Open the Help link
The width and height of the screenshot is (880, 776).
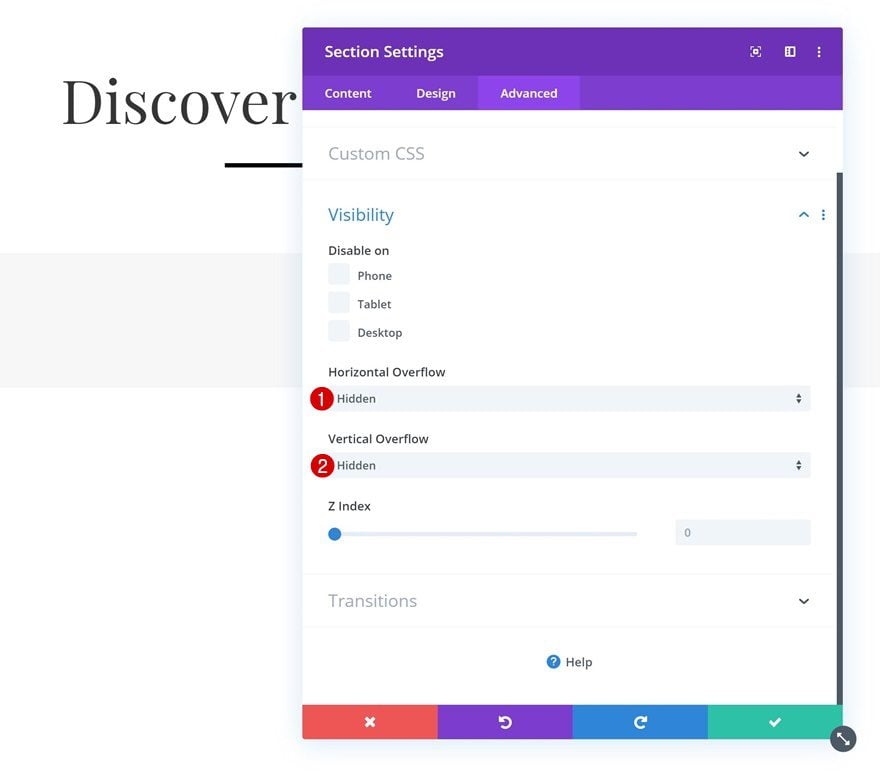569,662
